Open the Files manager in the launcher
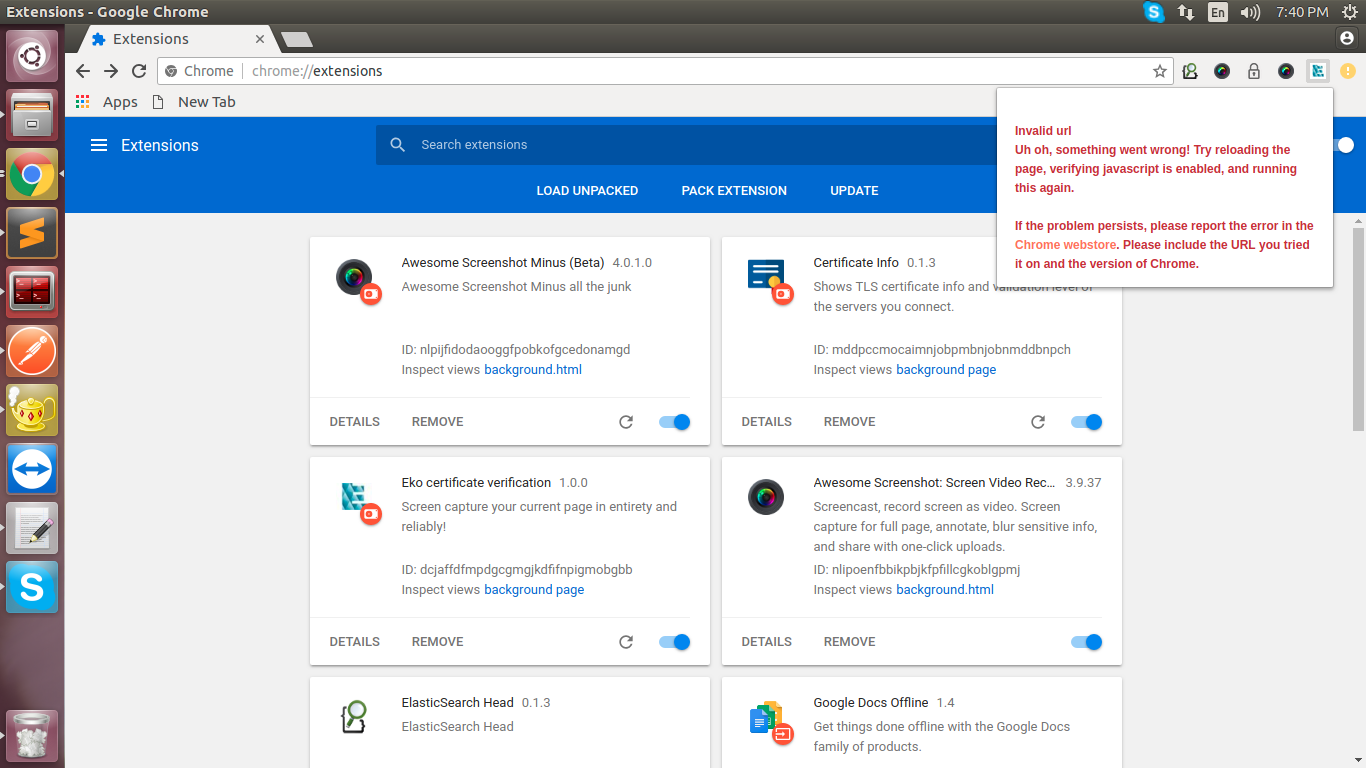 coord(32,114)
